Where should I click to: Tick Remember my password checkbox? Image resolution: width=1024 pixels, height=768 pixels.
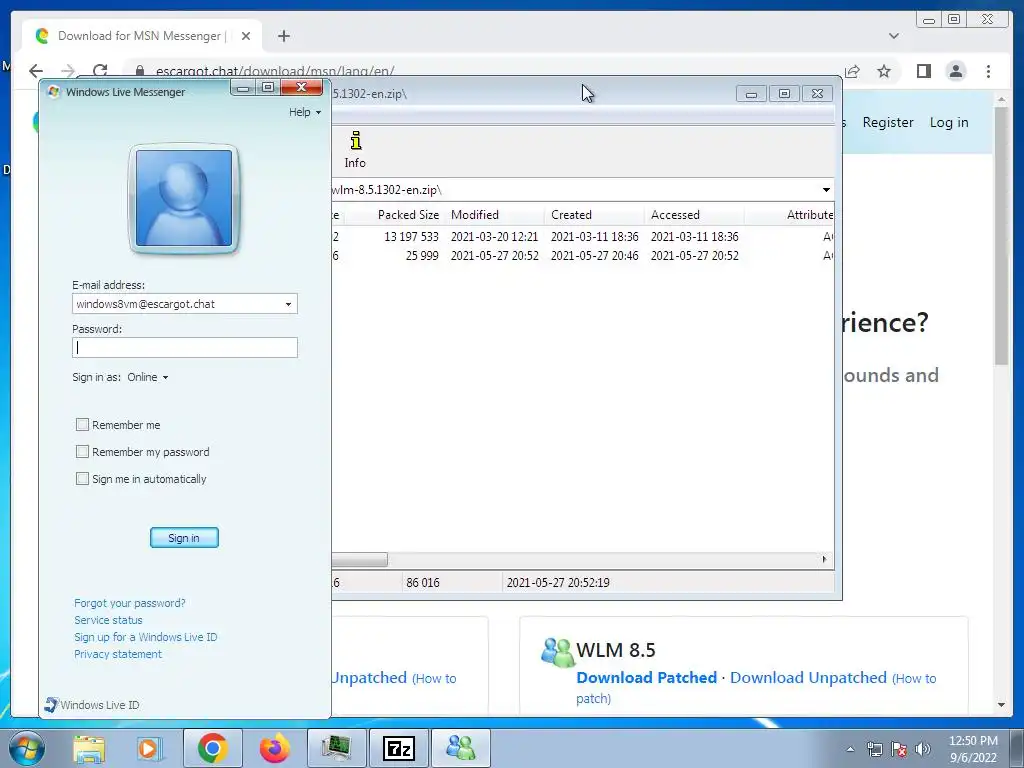coord(82,451)
